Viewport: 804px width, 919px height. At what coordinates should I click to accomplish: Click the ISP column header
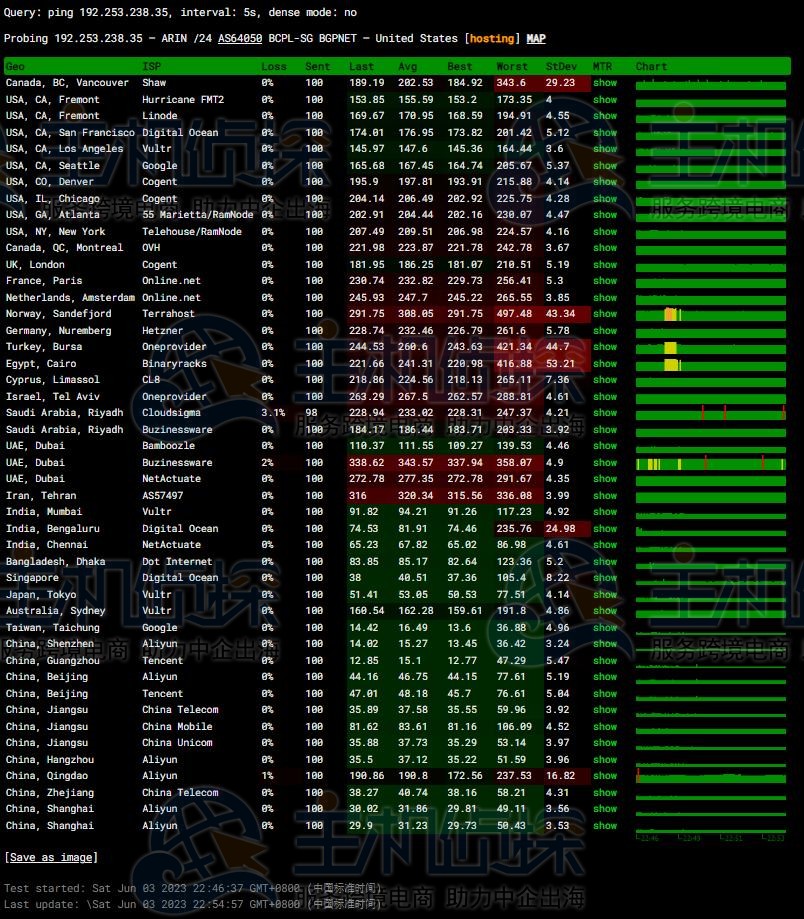click(x=151, y=66)
